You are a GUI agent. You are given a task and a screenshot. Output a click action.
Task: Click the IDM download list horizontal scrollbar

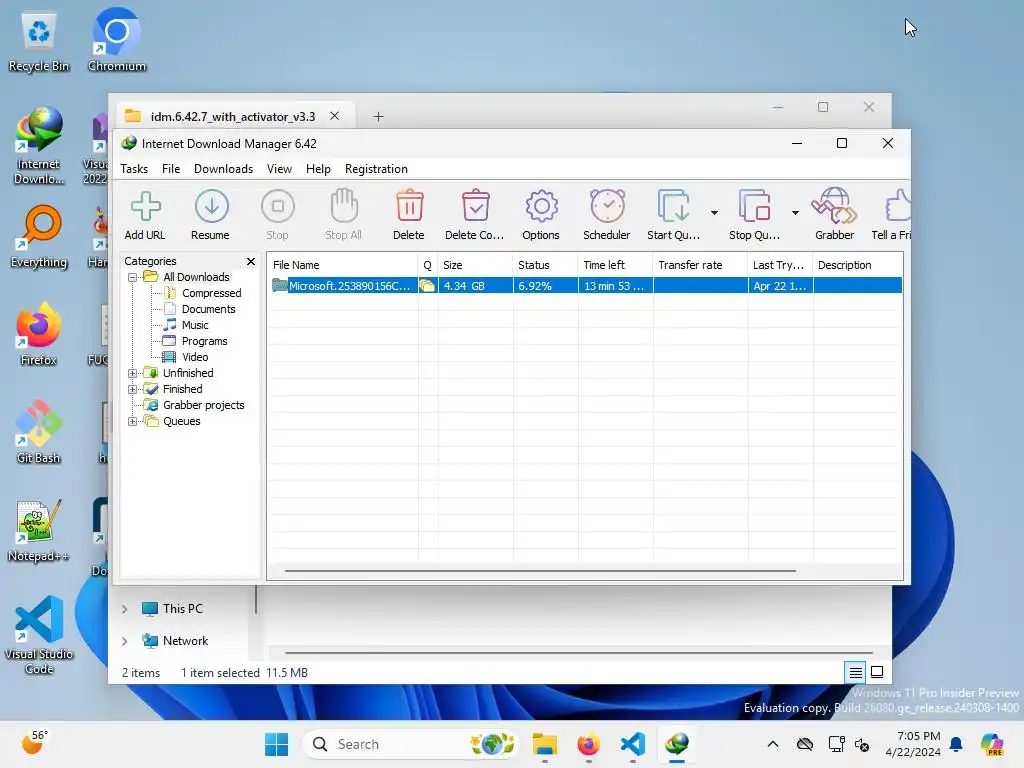(540, 571)
